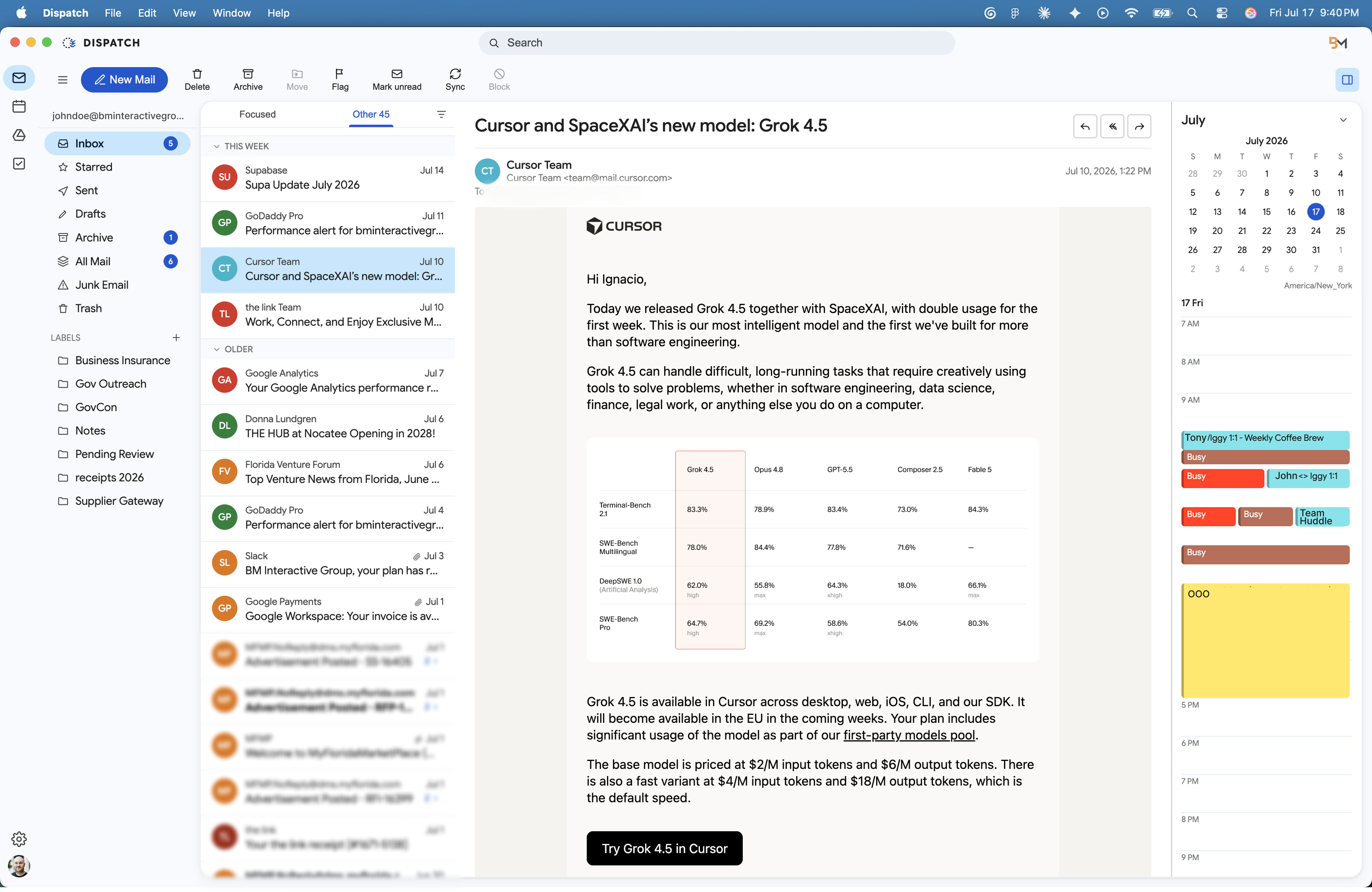Open the cloud drive icon in left rail

click(x=19, y=135)
